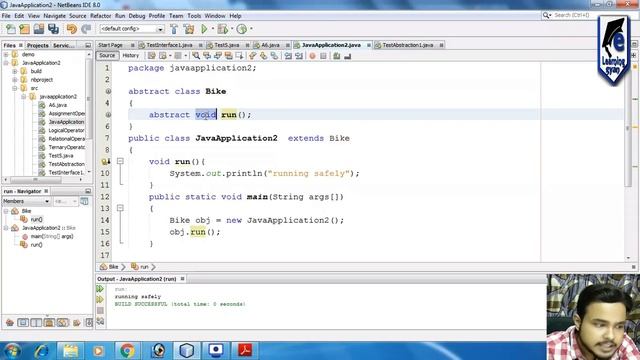
Task: Open Internet Explorer from the taskbar
Action: pyautogui.click(x=41, y=351)
